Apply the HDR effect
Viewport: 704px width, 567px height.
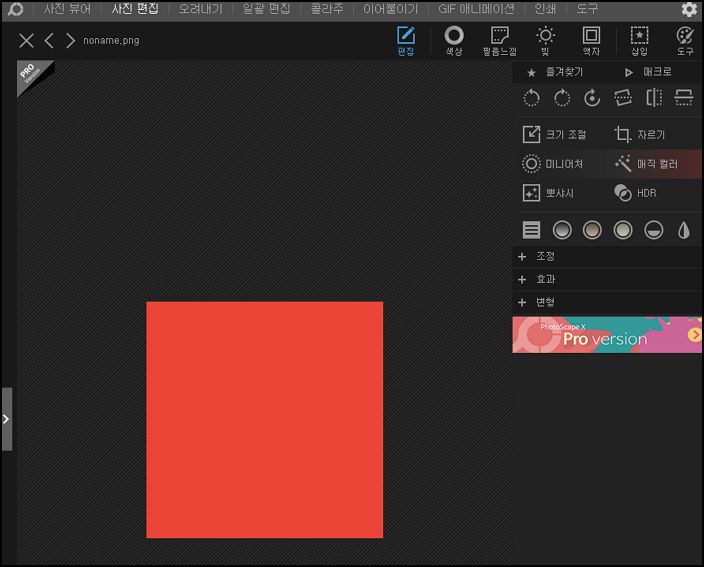635,193
